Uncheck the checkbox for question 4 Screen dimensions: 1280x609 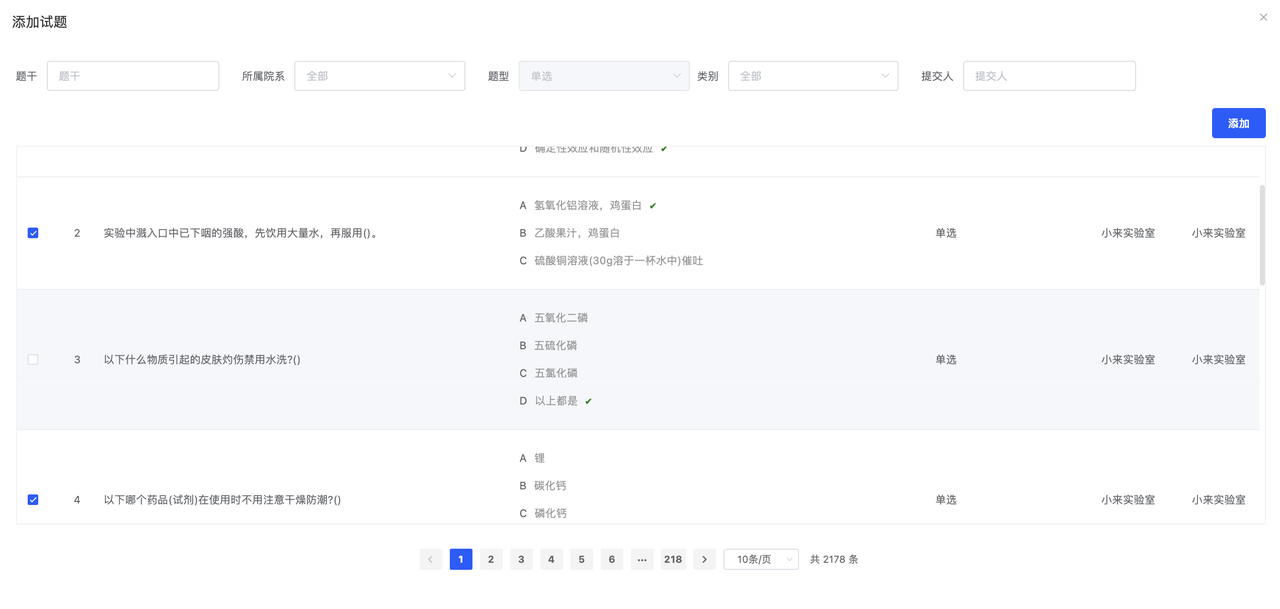coord(33,499)
